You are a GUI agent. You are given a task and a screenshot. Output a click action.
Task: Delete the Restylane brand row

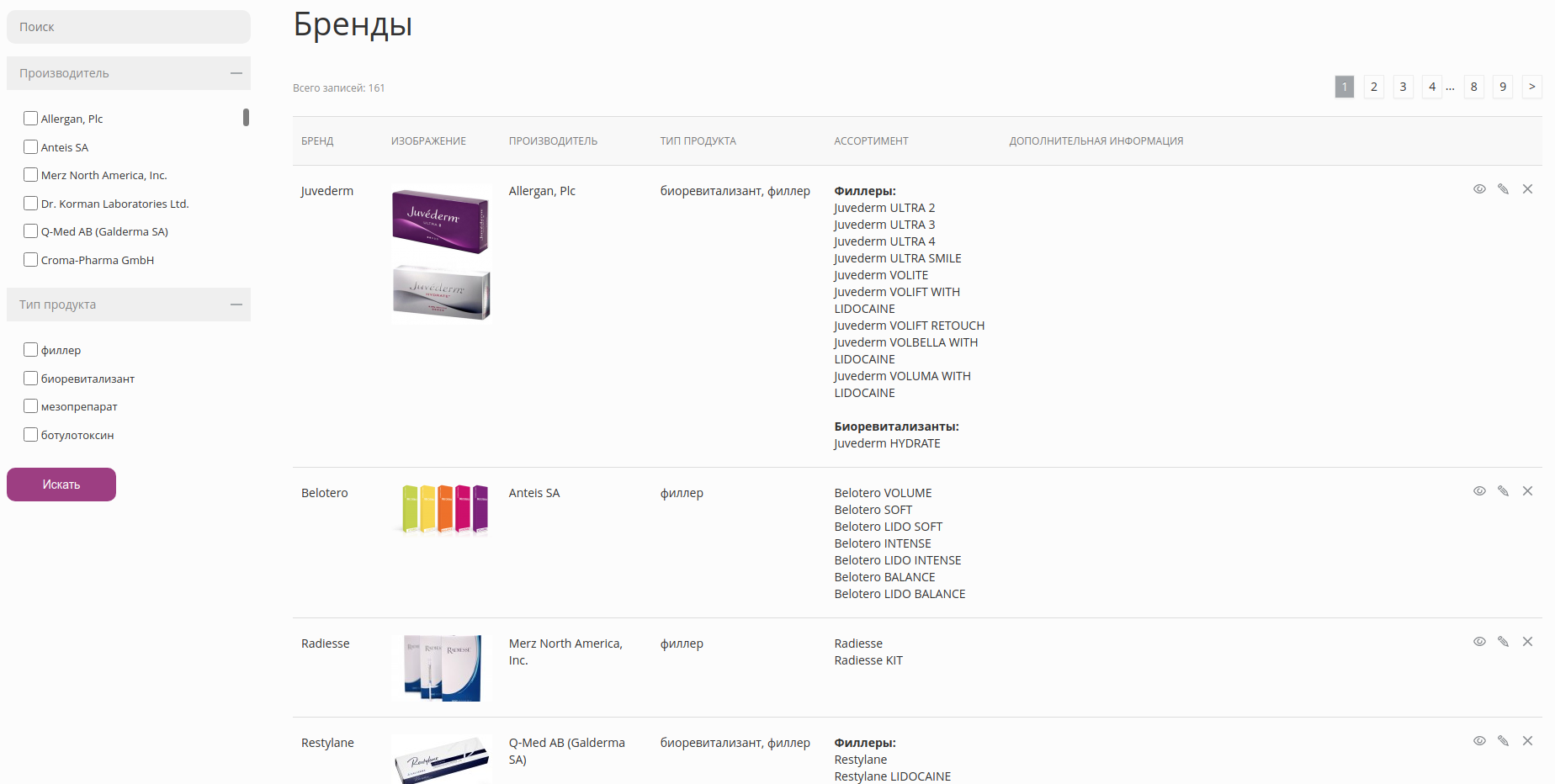1527,741
